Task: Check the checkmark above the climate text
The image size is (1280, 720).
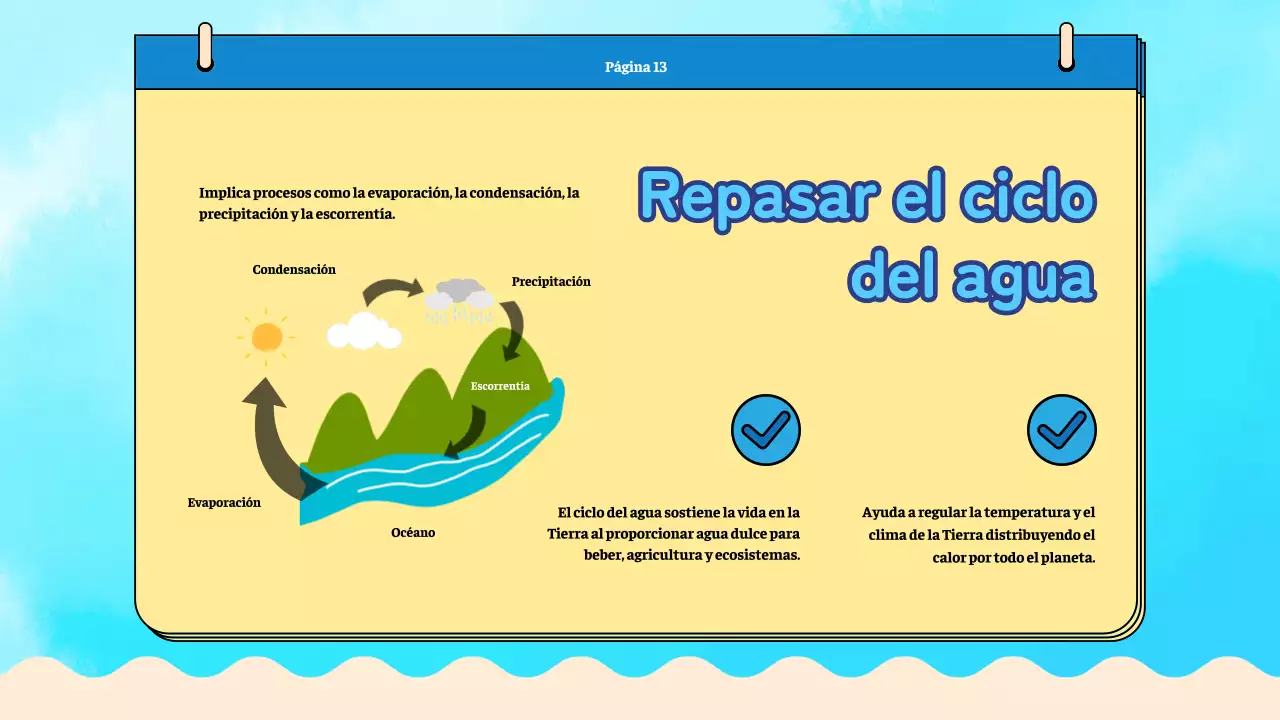Action: (x=1062, y=429)
